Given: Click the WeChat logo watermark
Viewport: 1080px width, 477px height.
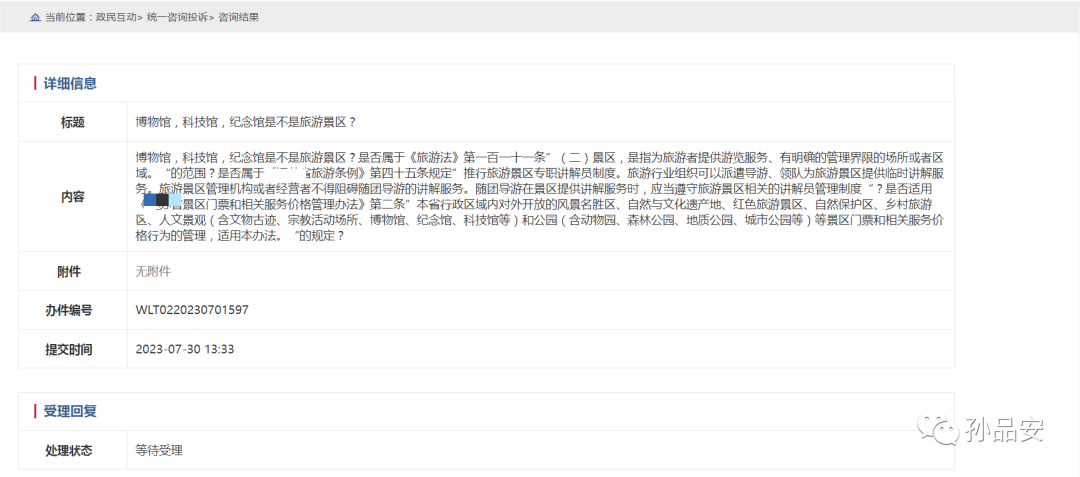Looking at the screenshot, I should (942, 430).
